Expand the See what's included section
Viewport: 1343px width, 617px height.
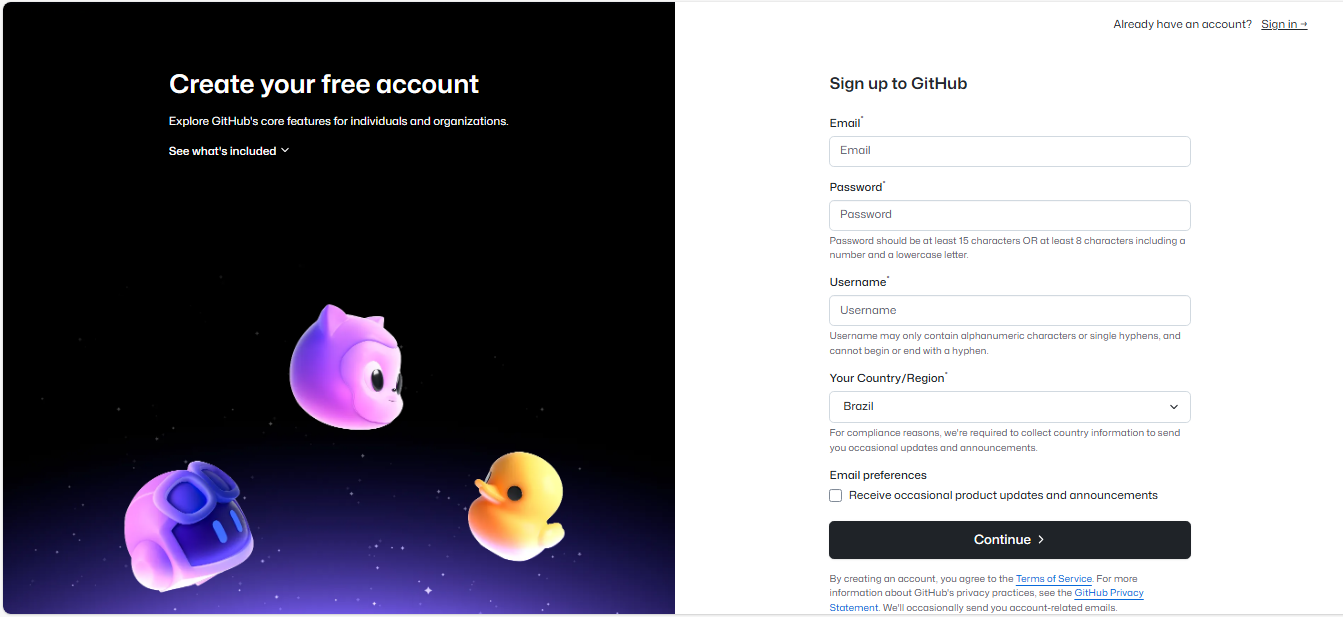223,151
